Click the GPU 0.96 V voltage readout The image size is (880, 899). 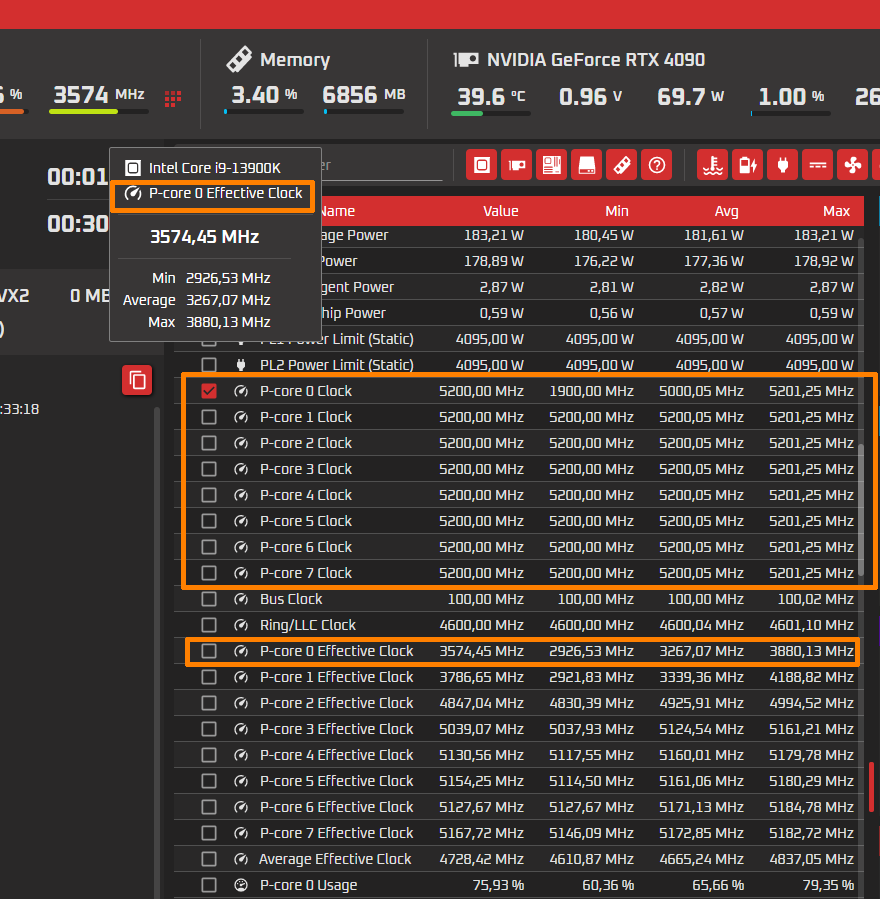[x=590, y=96]
